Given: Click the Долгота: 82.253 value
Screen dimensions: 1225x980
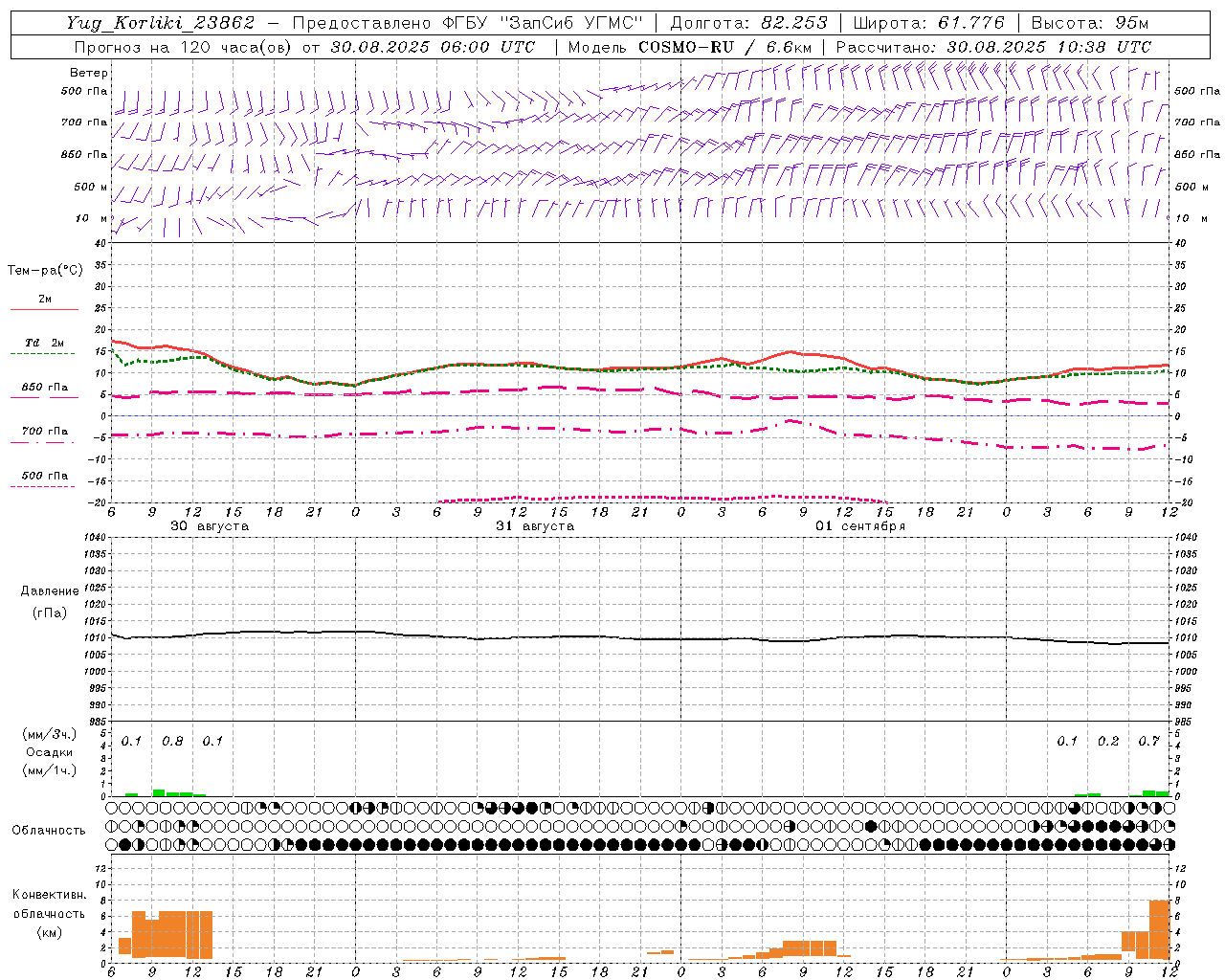Looking at the screenshot, I should 749,23.
